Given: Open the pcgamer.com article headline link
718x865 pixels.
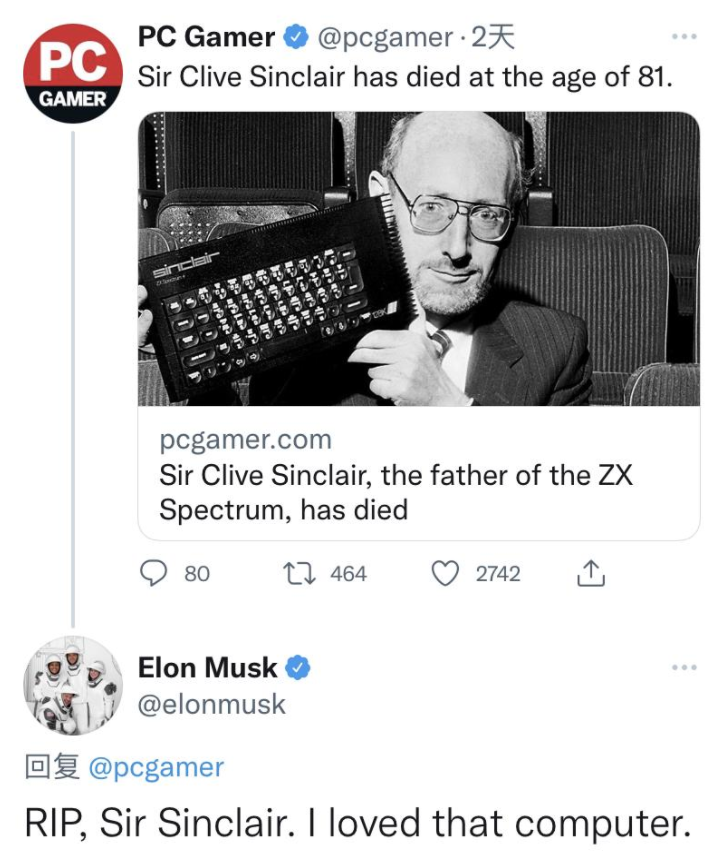Looking at the screenshot, I should coord(395,492).
